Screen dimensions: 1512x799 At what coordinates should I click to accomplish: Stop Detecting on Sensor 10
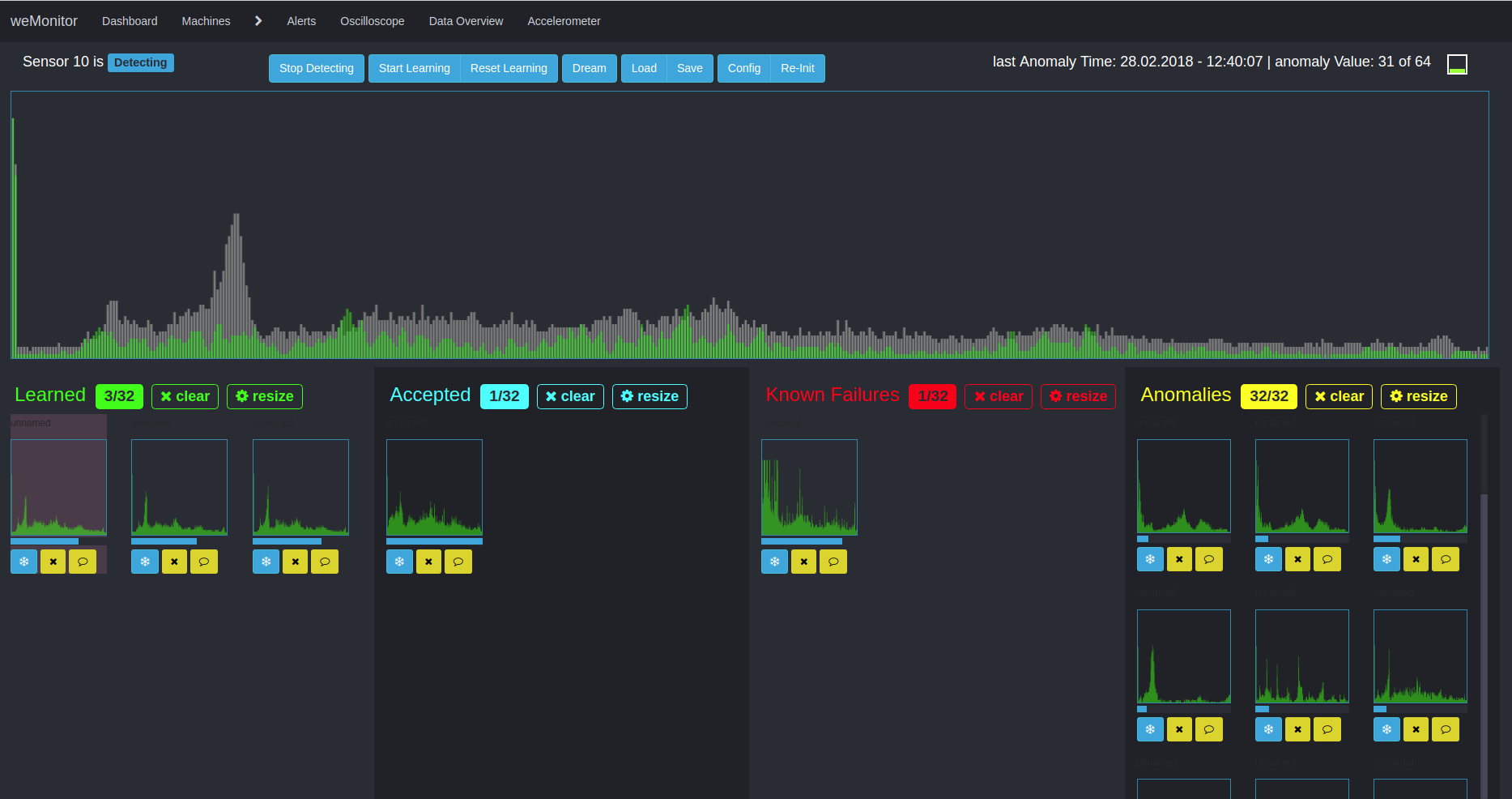tap(317, 68)
